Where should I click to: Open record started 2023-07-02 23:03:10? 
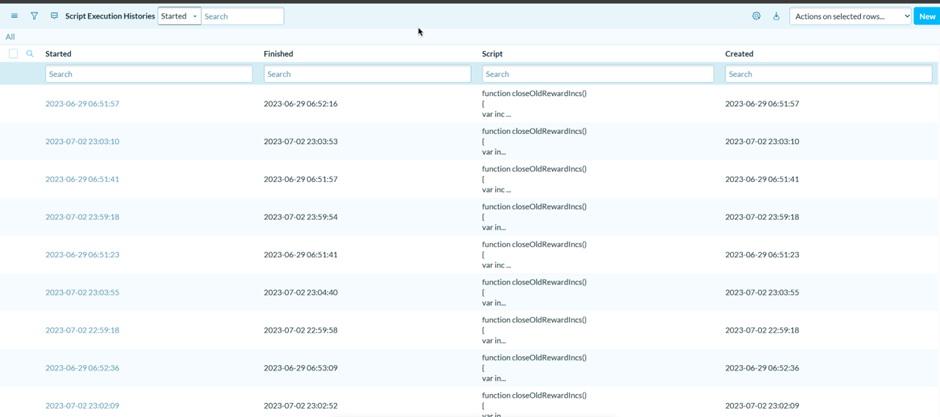pyautogui.click(x=82, y=141)
